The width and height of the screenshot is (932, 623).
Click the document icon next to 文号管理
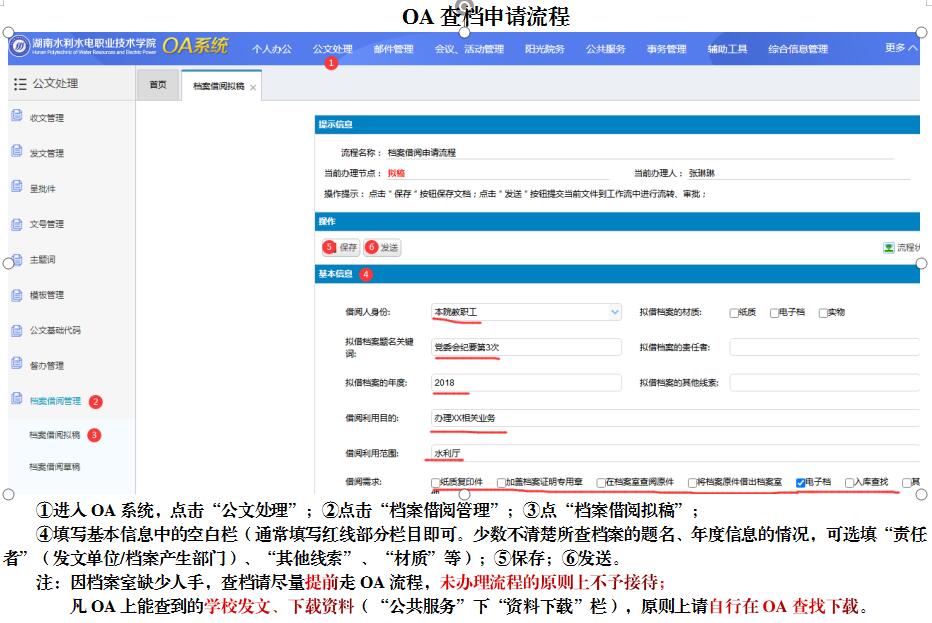pyautogui.click(x=17, y=224)
